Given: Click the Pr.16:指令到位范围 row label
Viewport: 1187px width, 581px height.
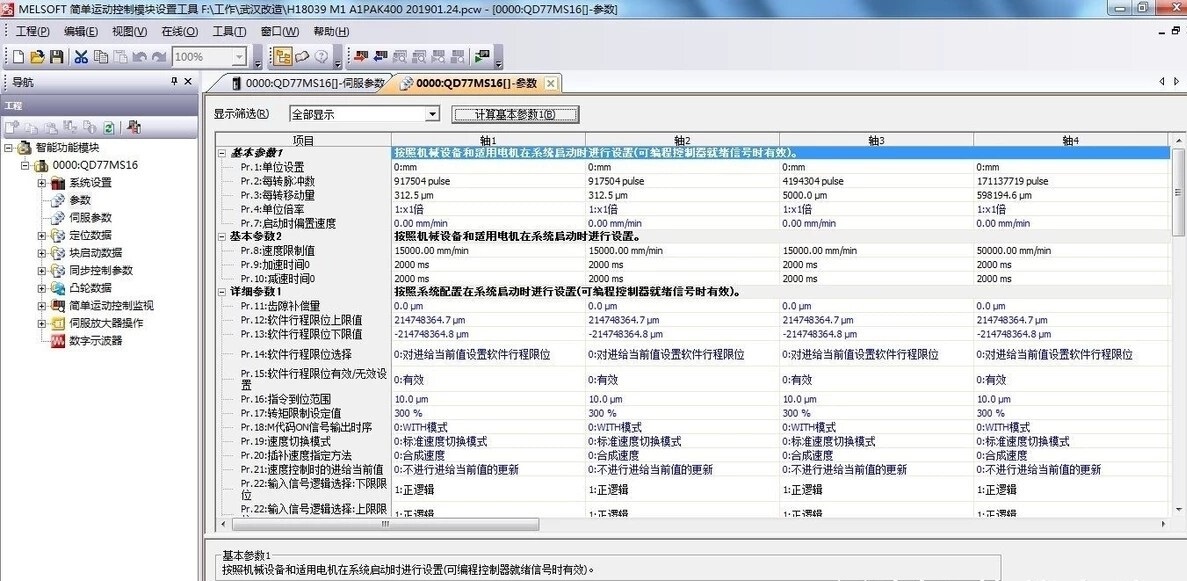Looking at the screenshot, I should (285, 399).
